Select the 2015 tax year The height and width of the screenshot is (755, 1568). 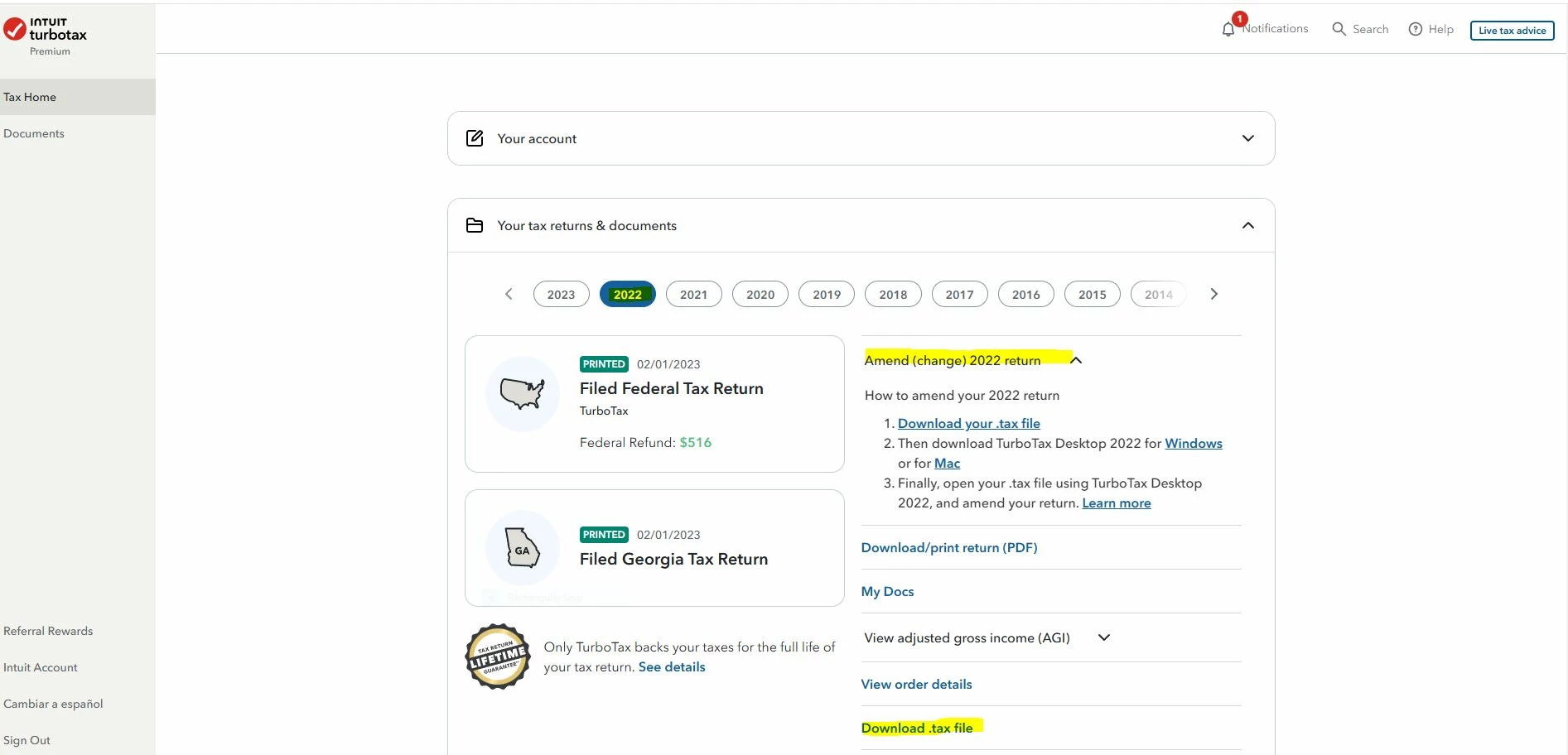tap(1092, 294)
